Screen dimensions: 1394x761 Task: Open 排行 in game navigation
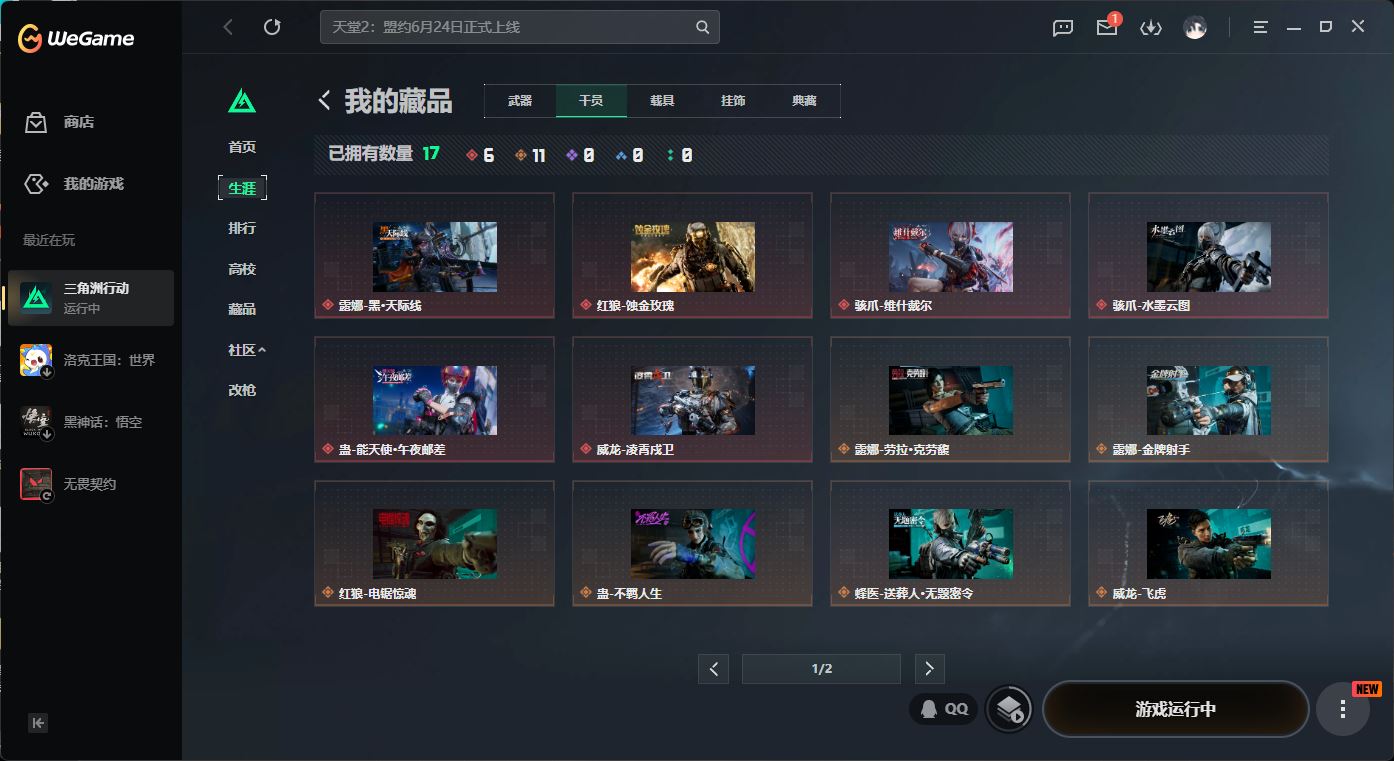tap(242, 228)
